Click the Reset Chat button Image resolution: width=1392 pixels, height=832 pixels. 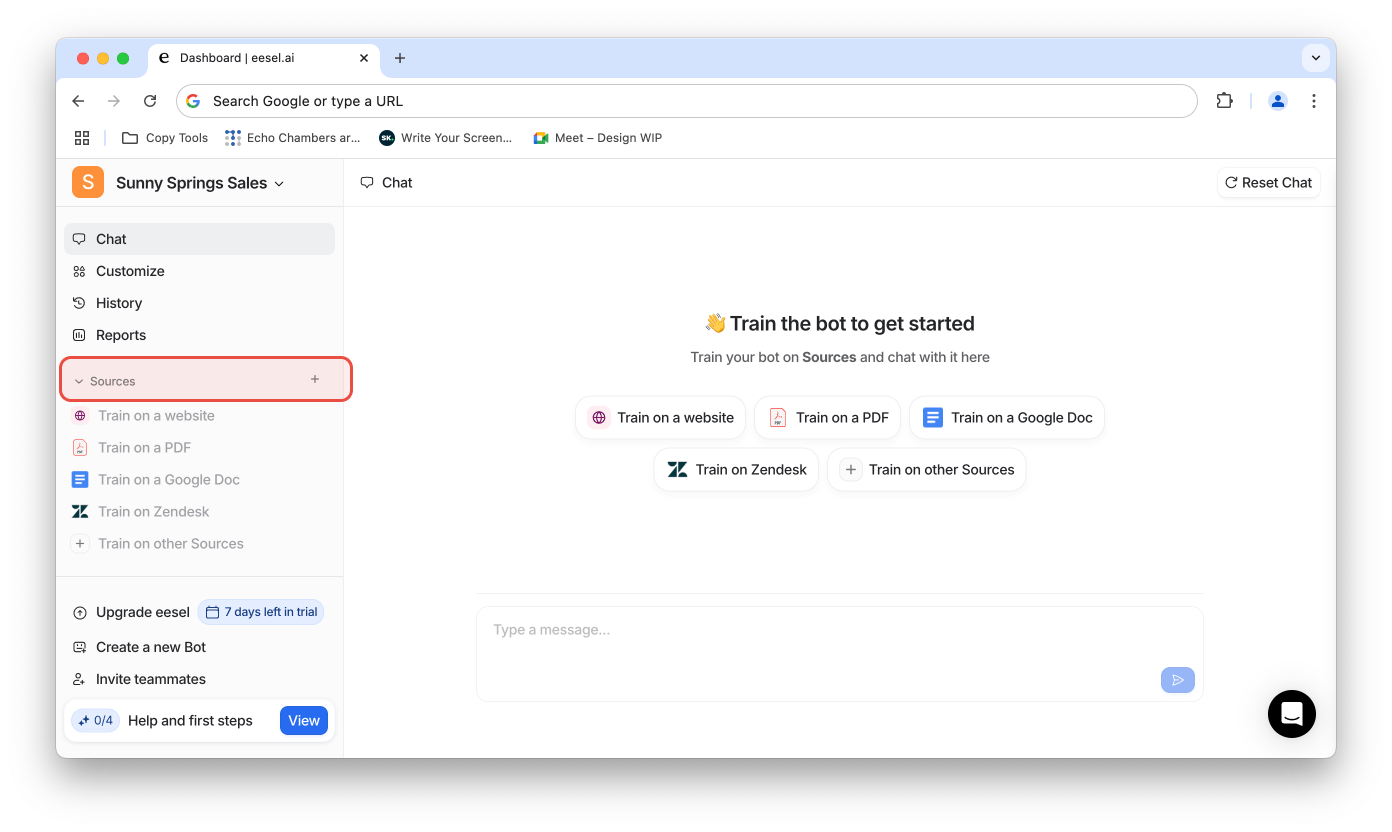1269,183
